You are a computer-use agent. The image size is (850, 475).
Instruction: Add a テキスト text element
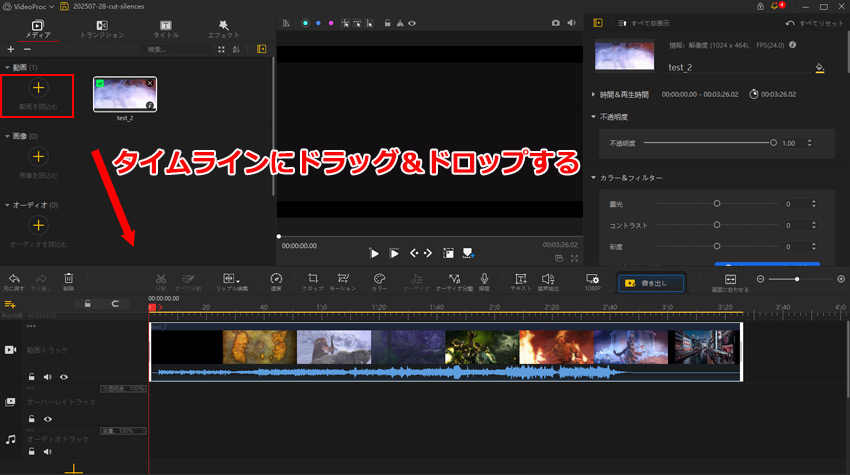coord(520,281)
